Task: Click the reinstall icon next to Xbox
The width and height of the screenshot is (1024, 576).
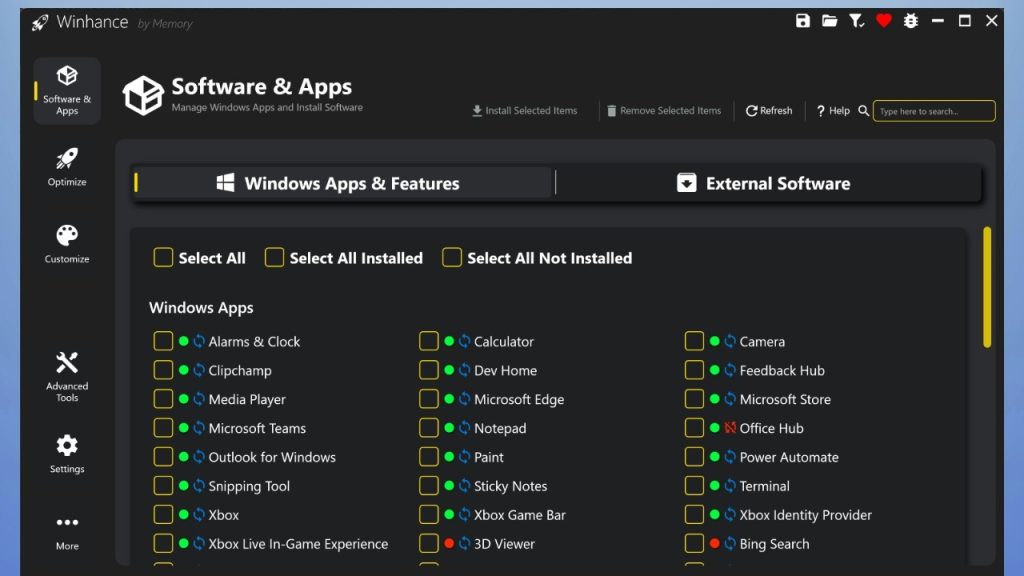Action: (199, 515)
